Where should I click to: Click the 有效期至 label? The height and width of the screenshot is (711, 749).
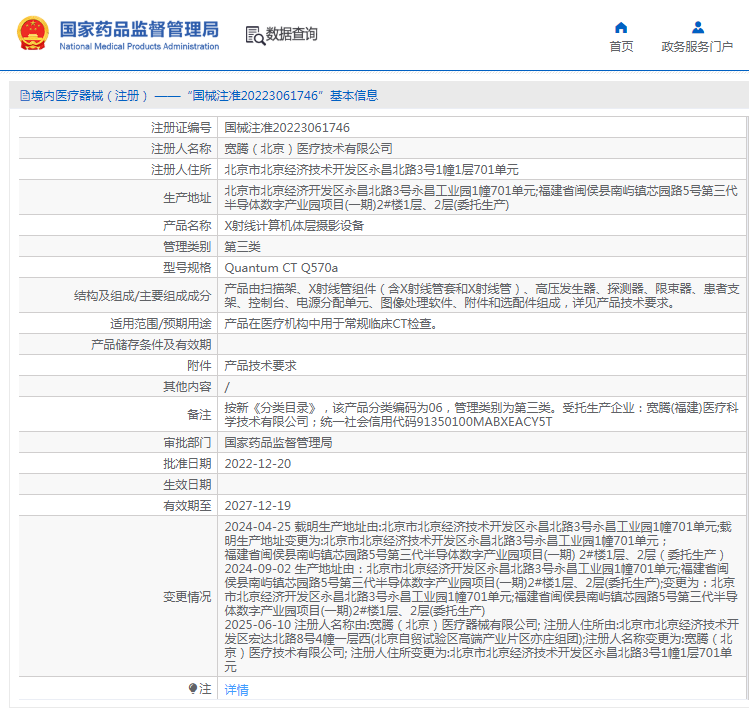pos(187,506)
